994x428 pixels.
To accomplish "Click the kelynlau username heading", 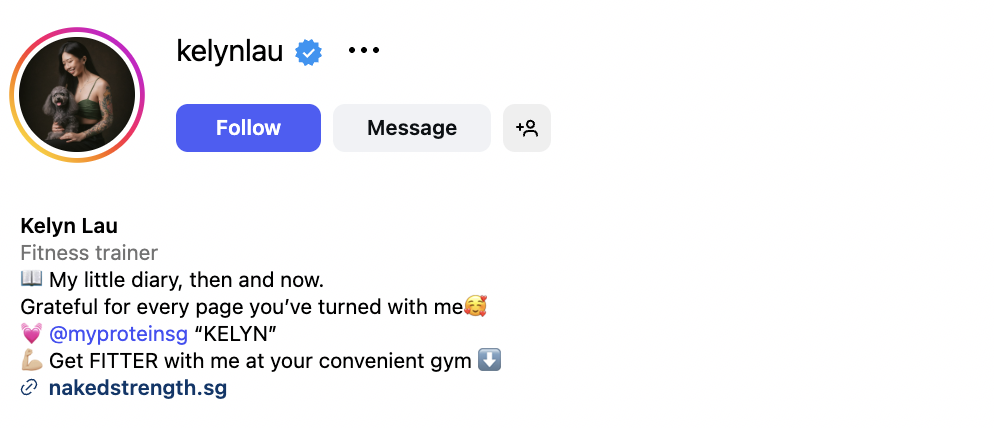I will [230, 51].
